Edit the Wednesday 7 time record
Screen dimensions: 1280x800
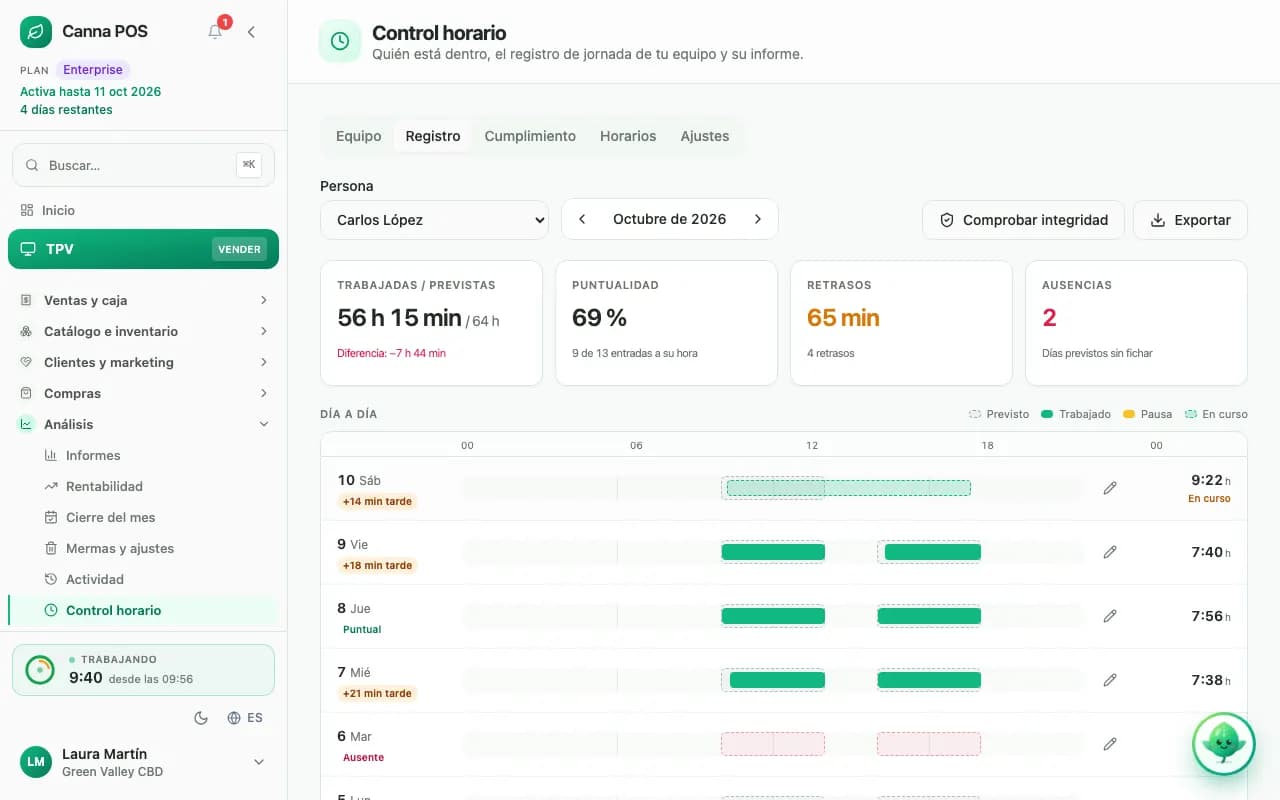click(1110, 680)
